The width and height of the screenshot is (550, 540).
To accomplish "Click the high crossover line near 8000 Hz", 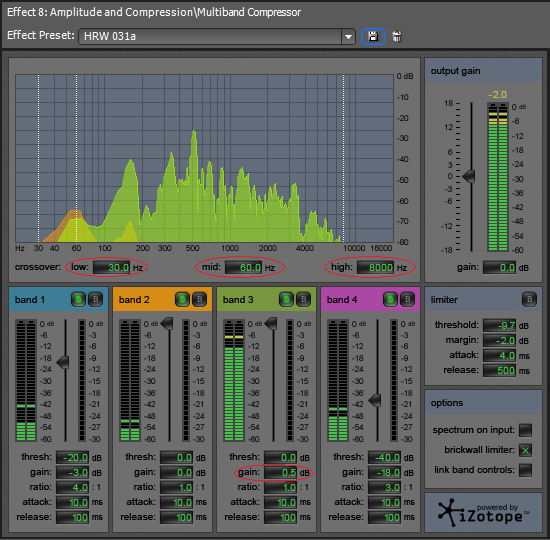I will (343, 158).
